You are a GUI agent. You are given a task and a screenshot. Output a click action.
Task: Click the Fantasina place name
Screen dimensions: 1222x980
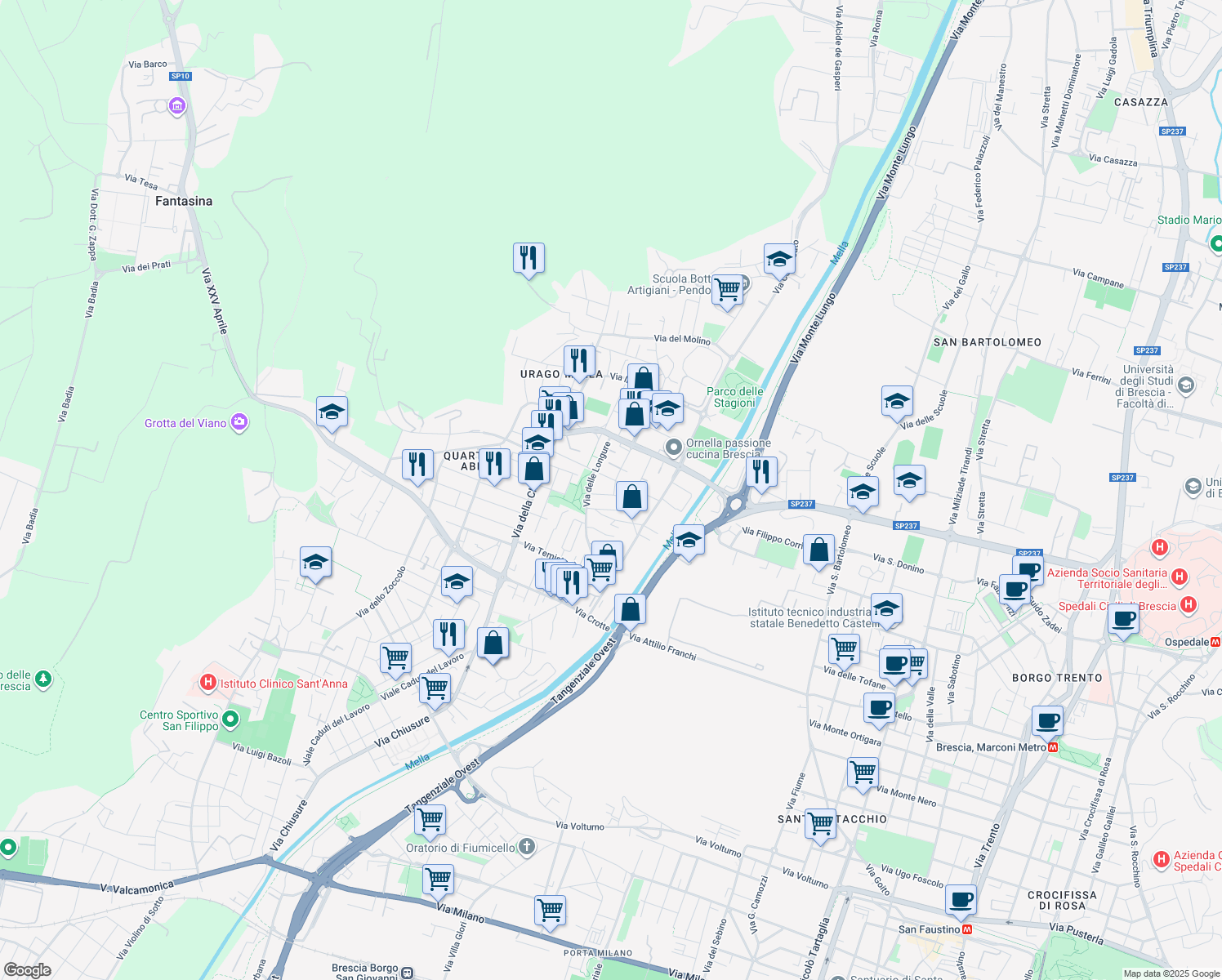[x=185, y=201]
